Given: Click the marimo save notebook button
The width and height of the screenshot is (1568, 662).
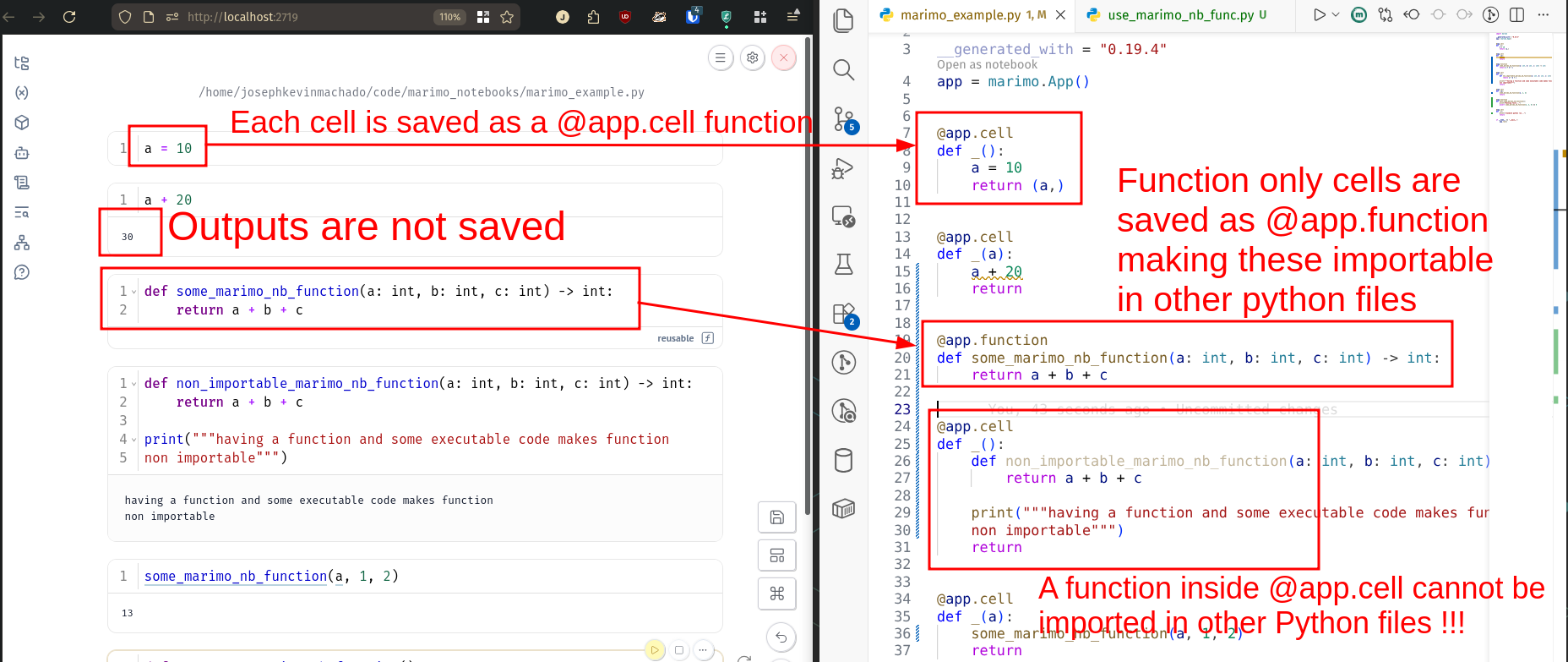Looking at the screenshot, I should click(x=776, y=517).
